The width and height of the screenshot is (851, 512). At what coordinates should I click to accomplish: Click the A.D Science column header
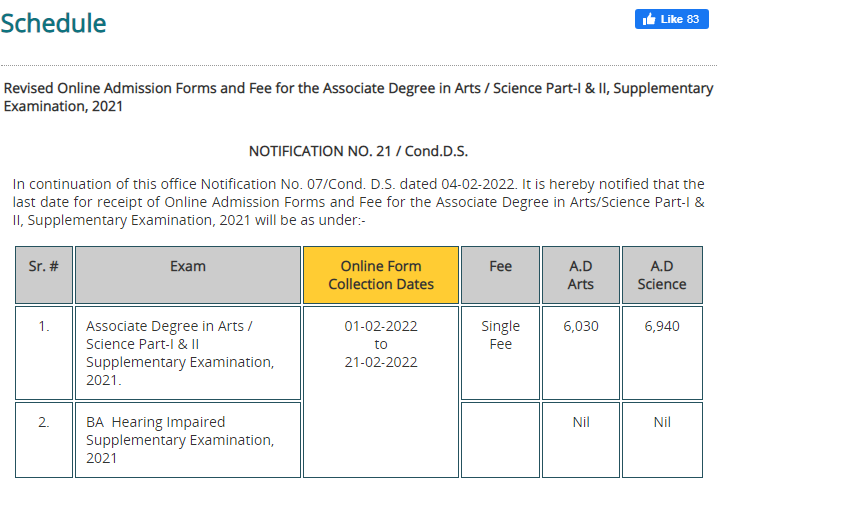click(662, 275)
